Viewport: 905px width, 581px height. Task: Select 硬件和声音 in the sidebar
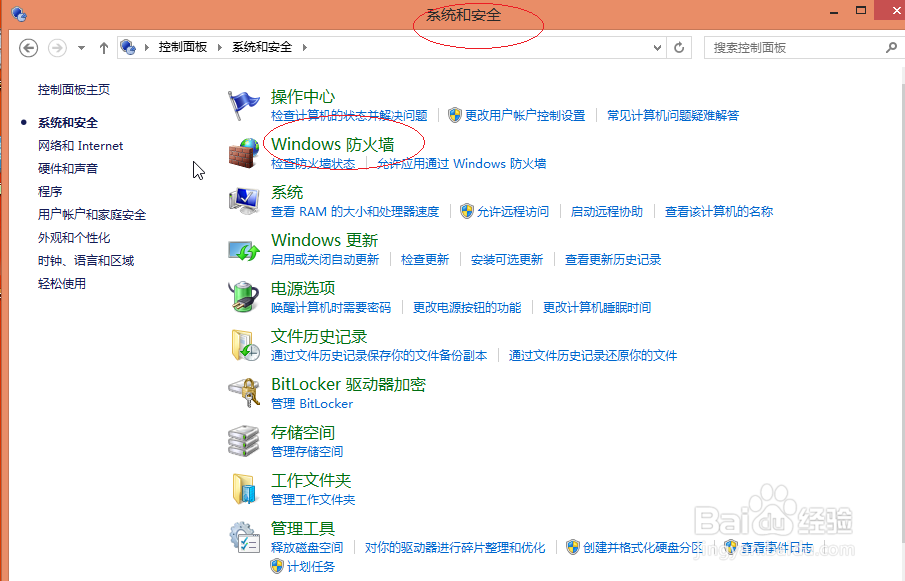tap(68, 168)
